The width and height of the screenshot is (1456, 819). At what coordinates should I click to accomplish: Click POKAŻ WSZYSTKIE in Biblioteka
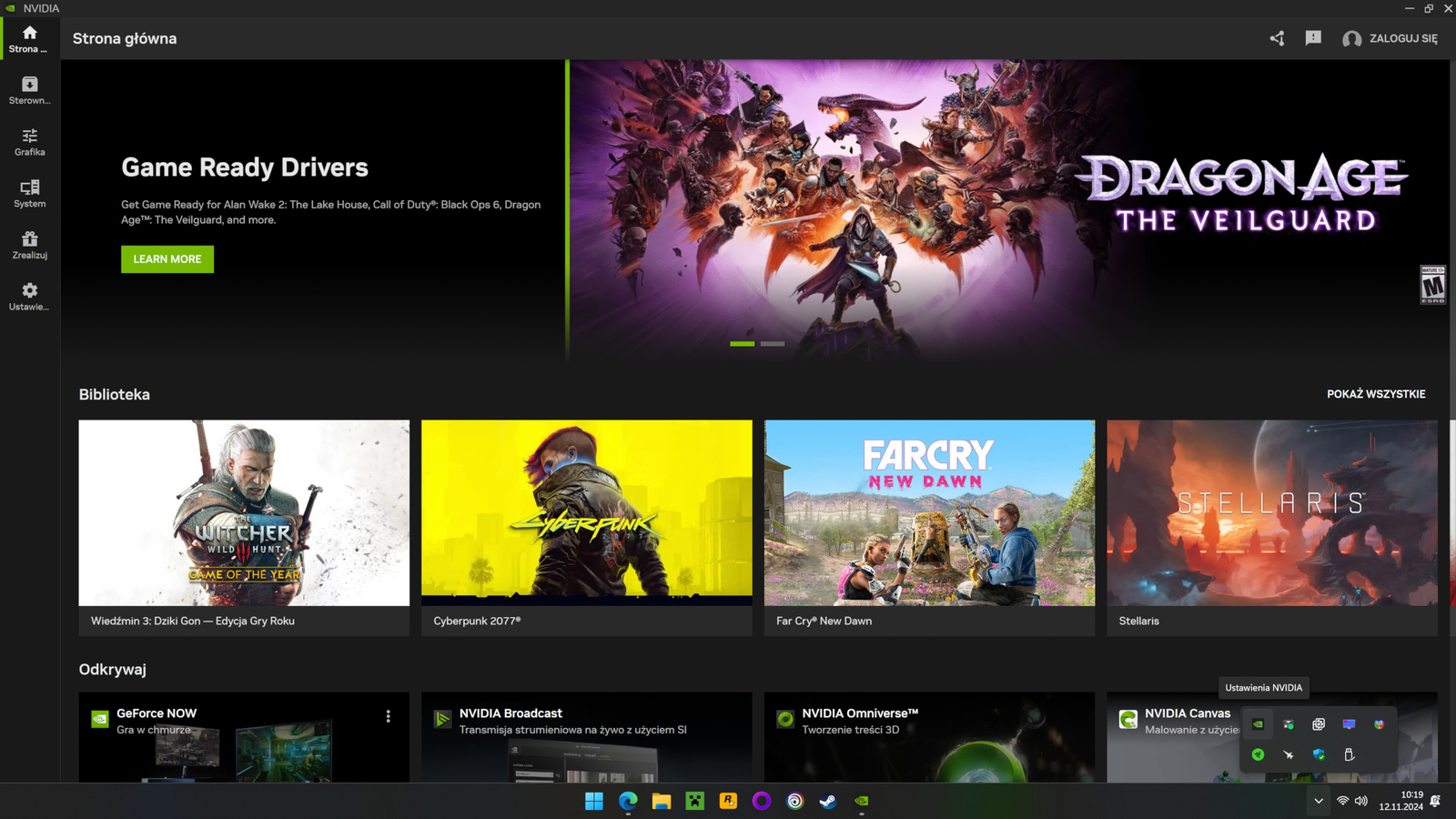point(1375,394)
